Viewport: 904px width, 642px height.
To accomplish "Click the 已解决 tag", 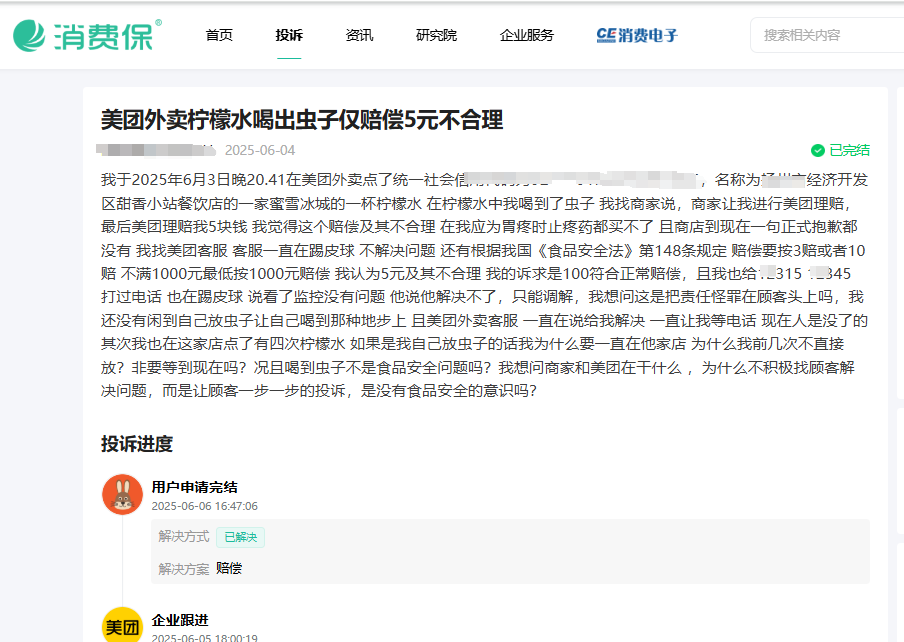I will point(240,537).
